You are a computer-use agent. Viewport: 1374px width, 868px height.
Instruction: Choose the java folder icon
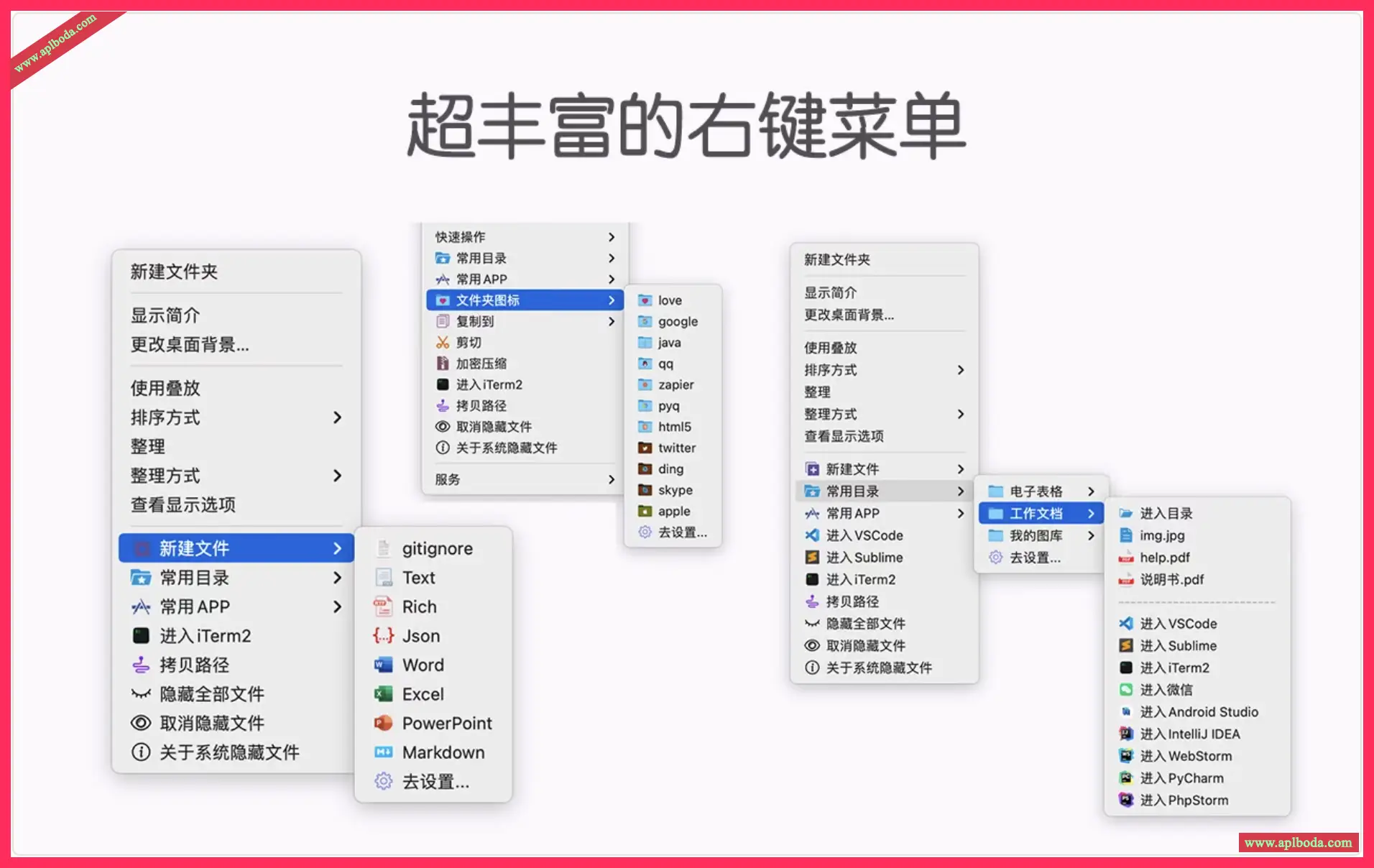(645, 343)
